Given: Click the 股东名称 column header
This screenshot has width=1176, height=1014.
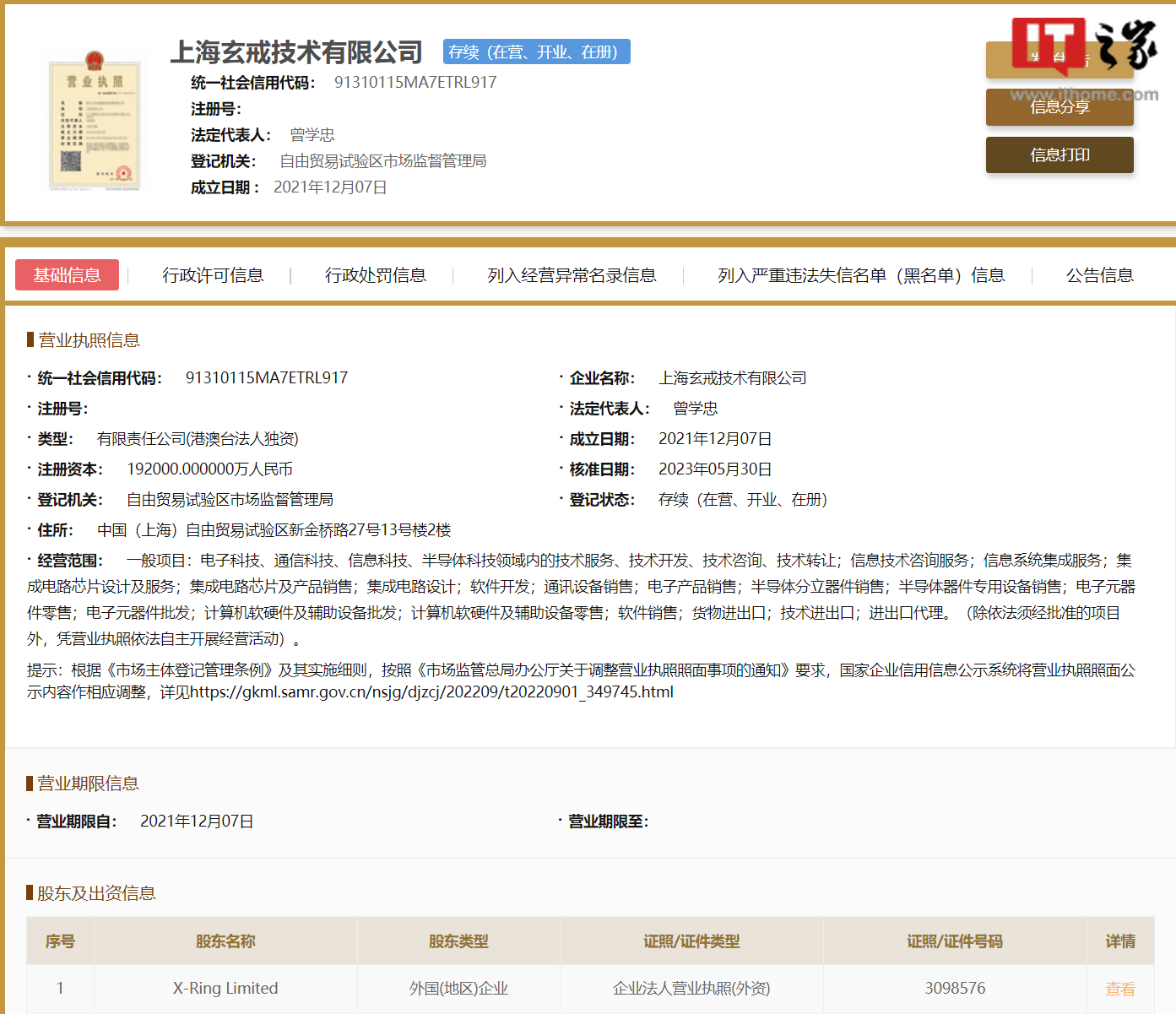Looking at the screenshot, I should [225, 941].
